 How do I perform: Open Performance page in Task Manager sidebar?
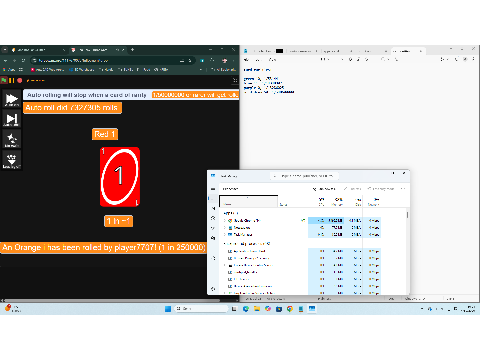pos(213,208)
